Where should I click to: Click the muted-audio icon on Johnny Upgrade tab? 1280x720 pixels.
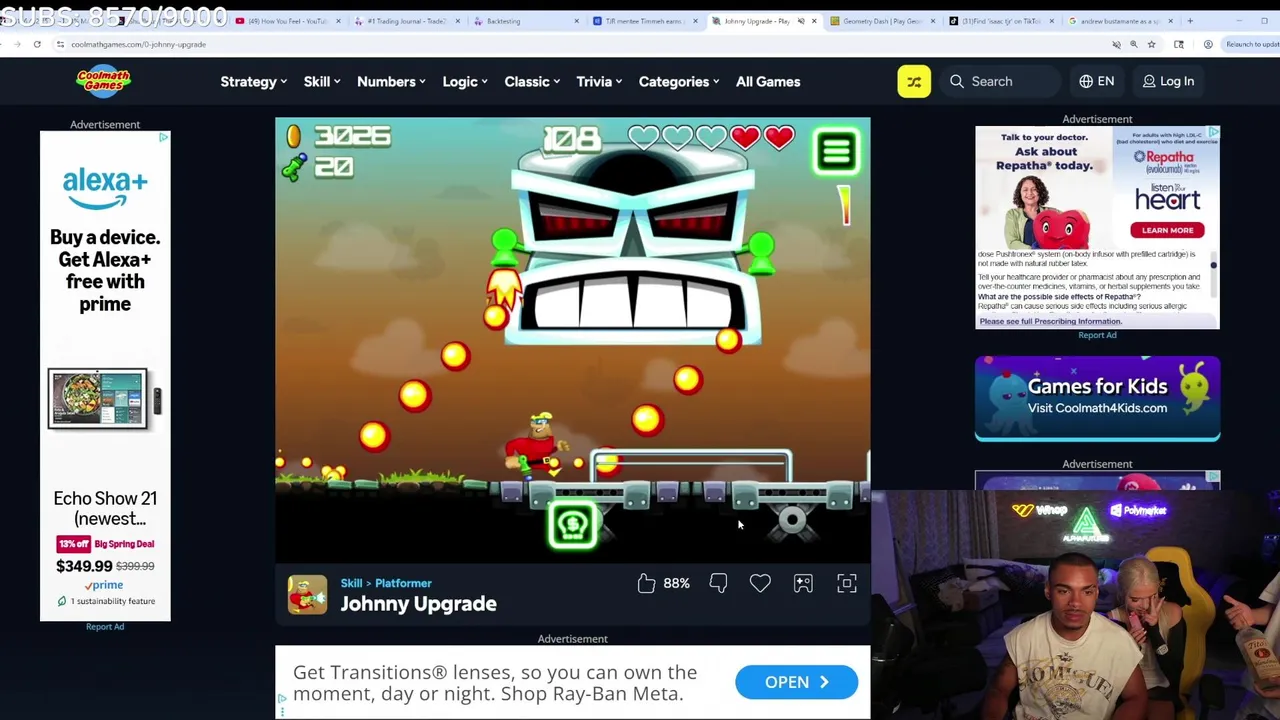pos(801,21)
